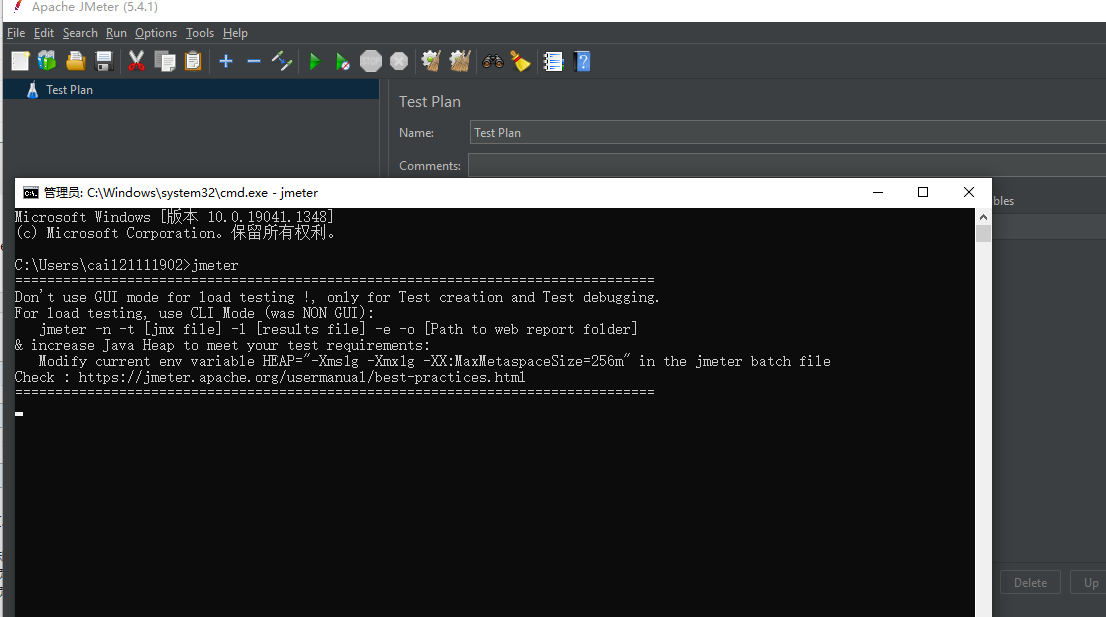This screenshot has height=617, width=1106.
Task: Click the Toggle enable/disable icon
Action: pos(282,61)
